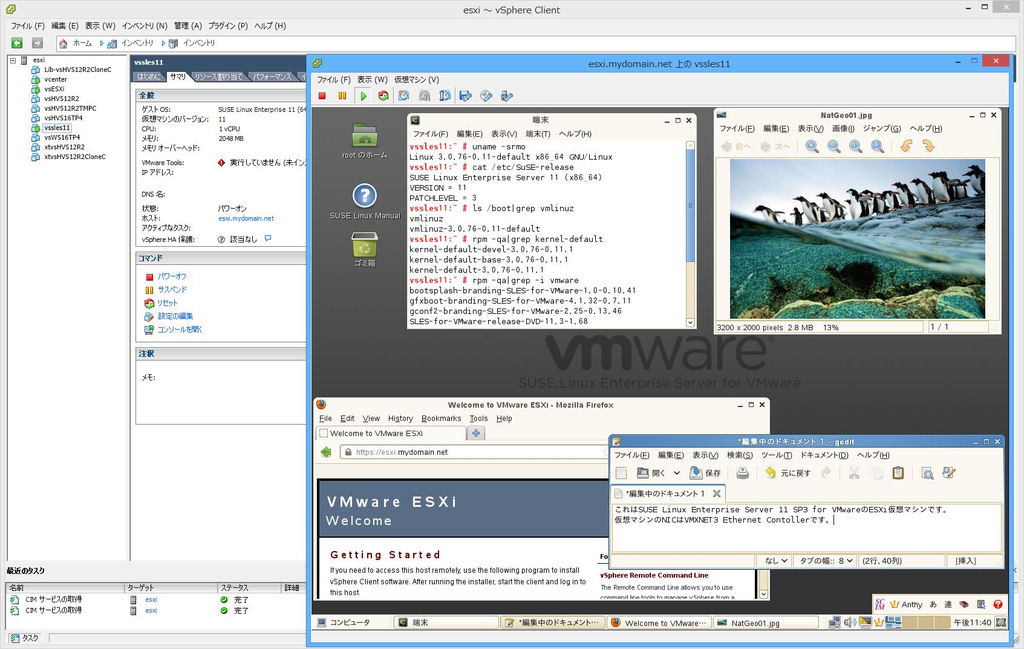Rotate the image counterclockwise in the viewer
Image resolution: width=1024 pixels, height=649 pixels.
click(x=906, y=146)
